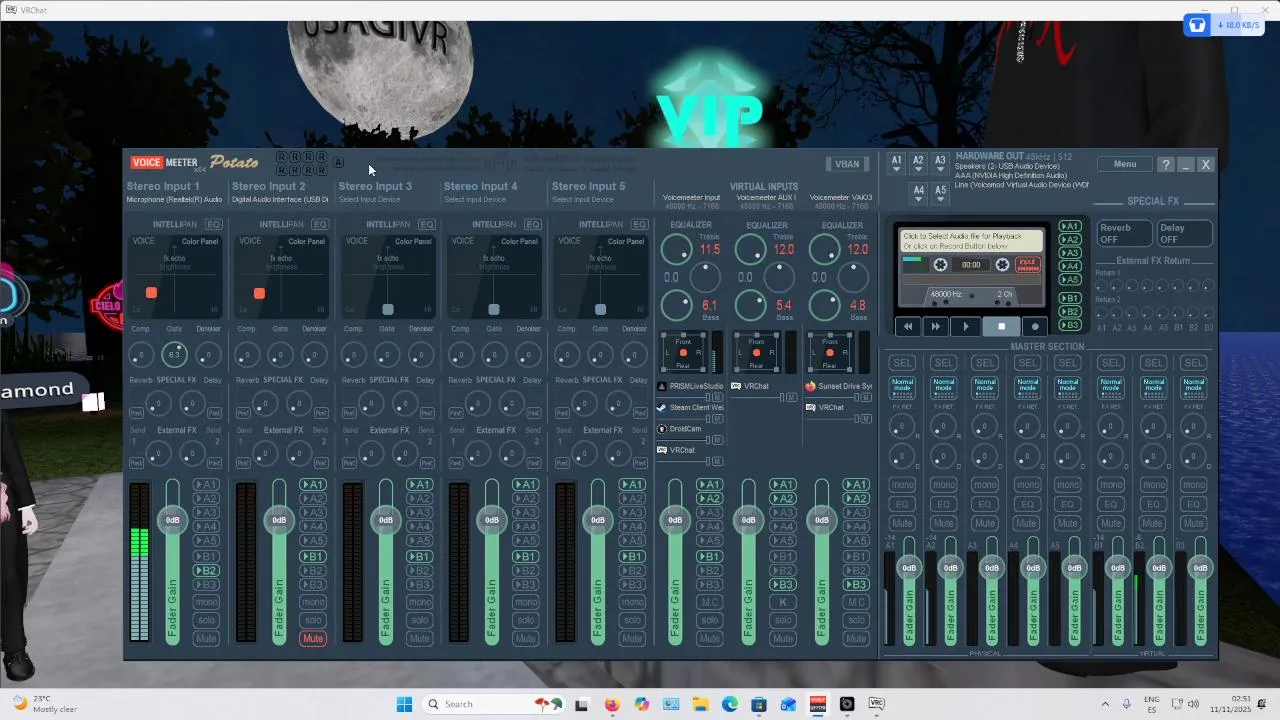Click the blue download indicator top right
The image size is (1280, 720).
pos(1222,25)
